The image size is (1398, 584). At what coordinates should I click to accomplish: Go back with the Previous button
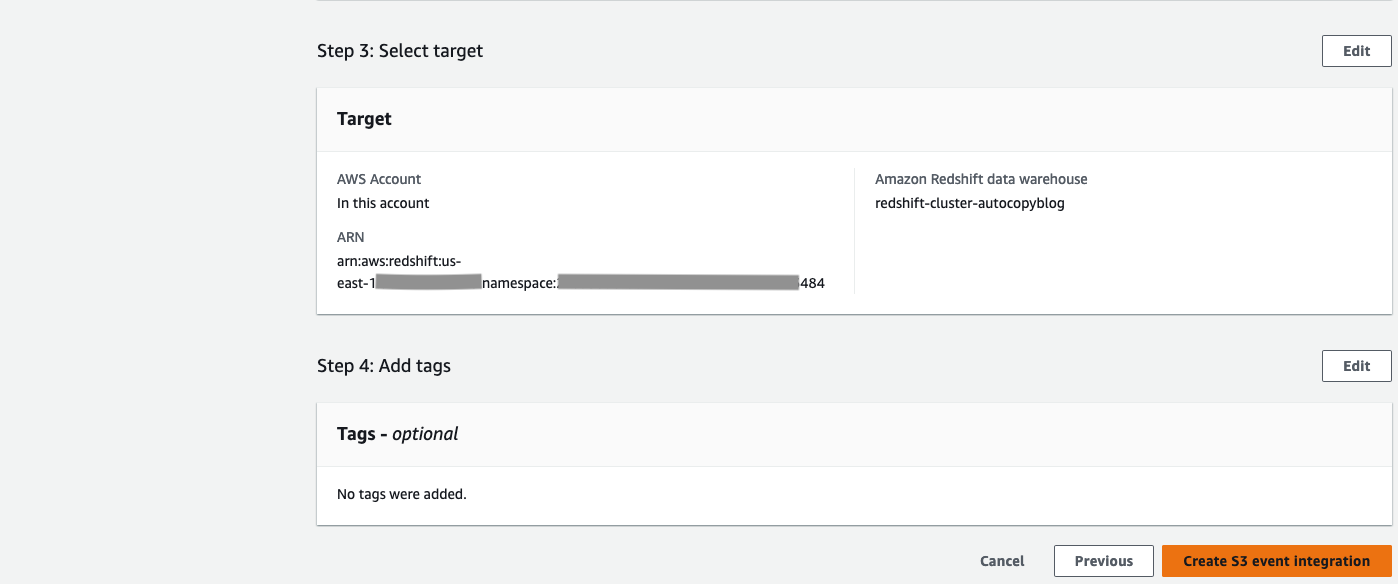click(x=1103, y=561)
